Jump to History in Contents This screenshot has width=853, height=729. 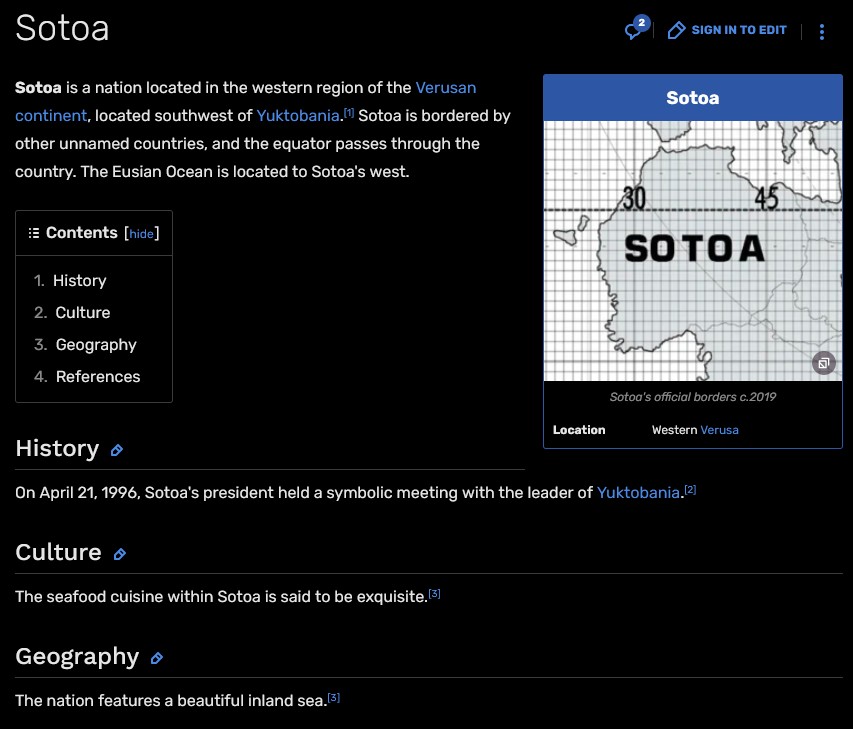tap(79, 281)
